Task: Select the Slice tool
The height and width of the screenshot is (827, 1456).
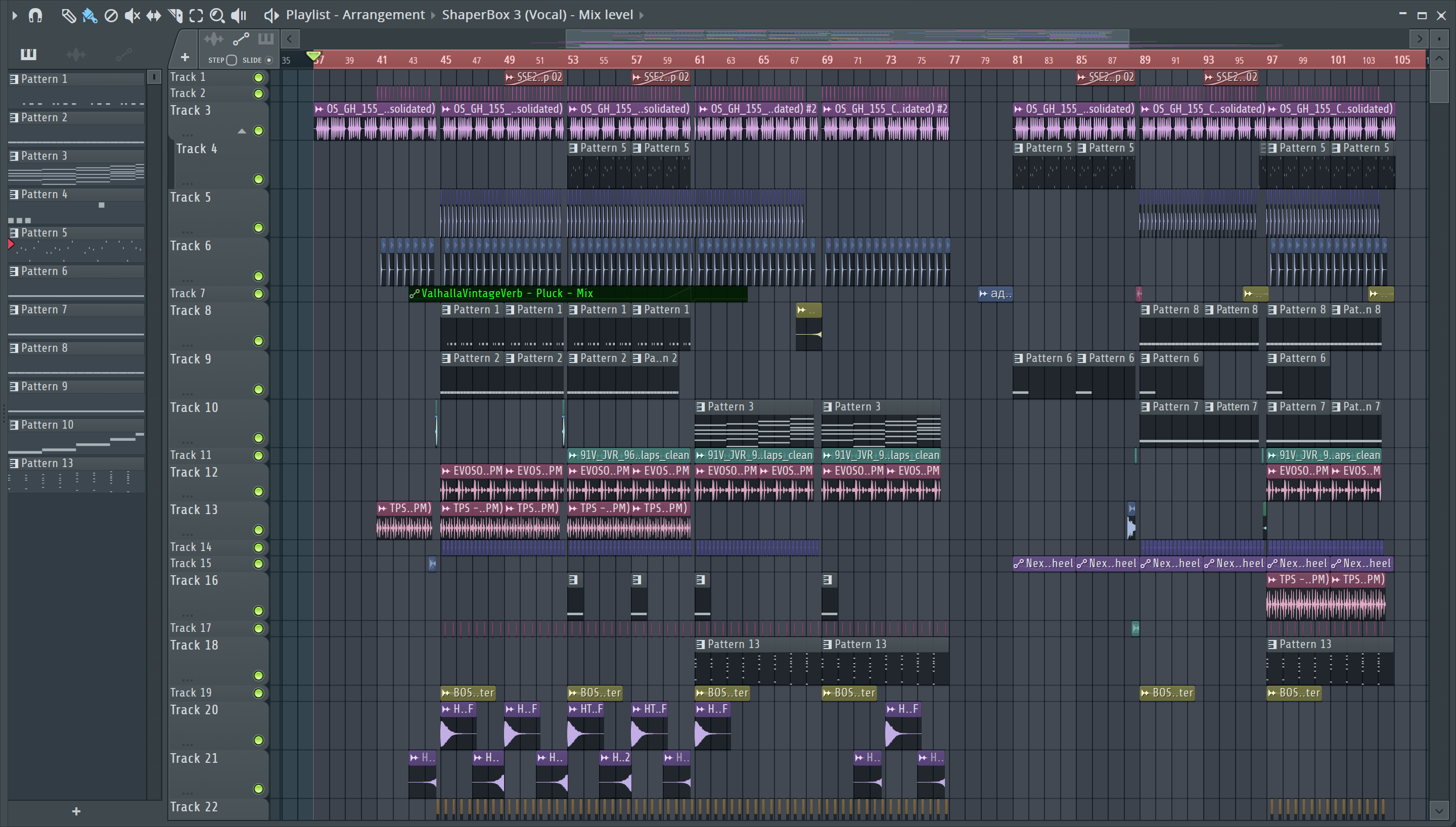Action: [175, 15]
